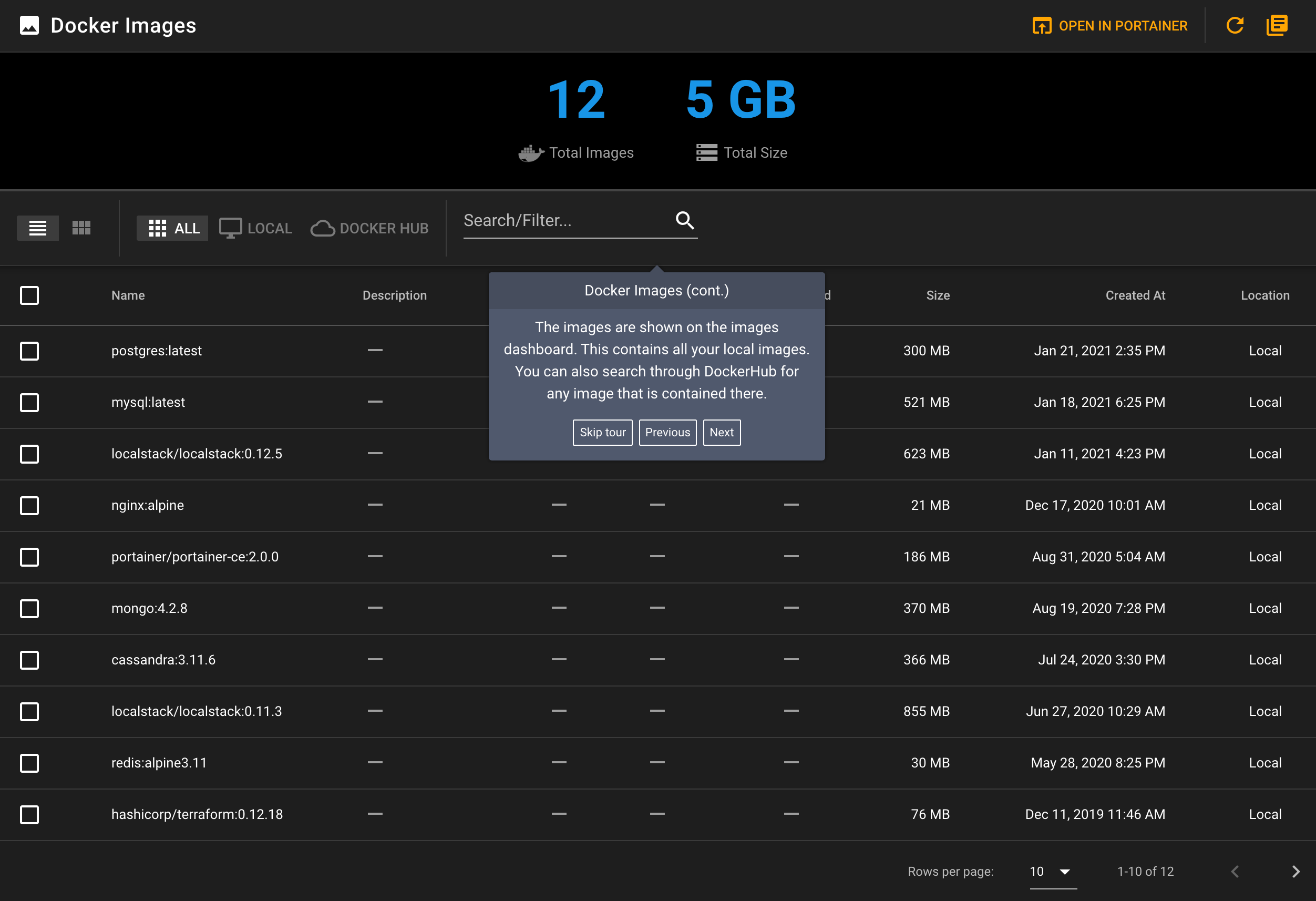Click the 855 MB size cell

[x=927, y=712]
